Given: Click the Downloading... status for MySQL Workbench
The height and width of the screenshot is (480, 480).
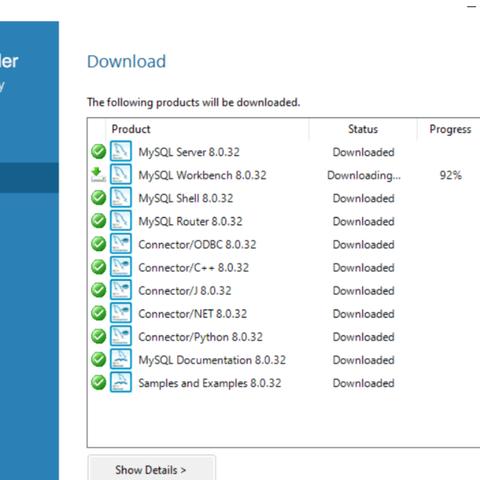Looking at the screenshot, I should (x=364, y=175).
